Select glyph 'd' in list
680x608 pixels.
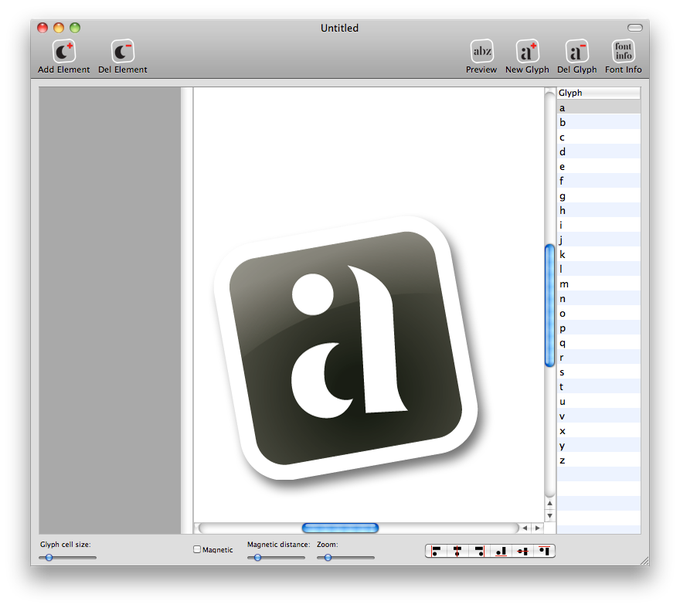[x=598, y=152]
